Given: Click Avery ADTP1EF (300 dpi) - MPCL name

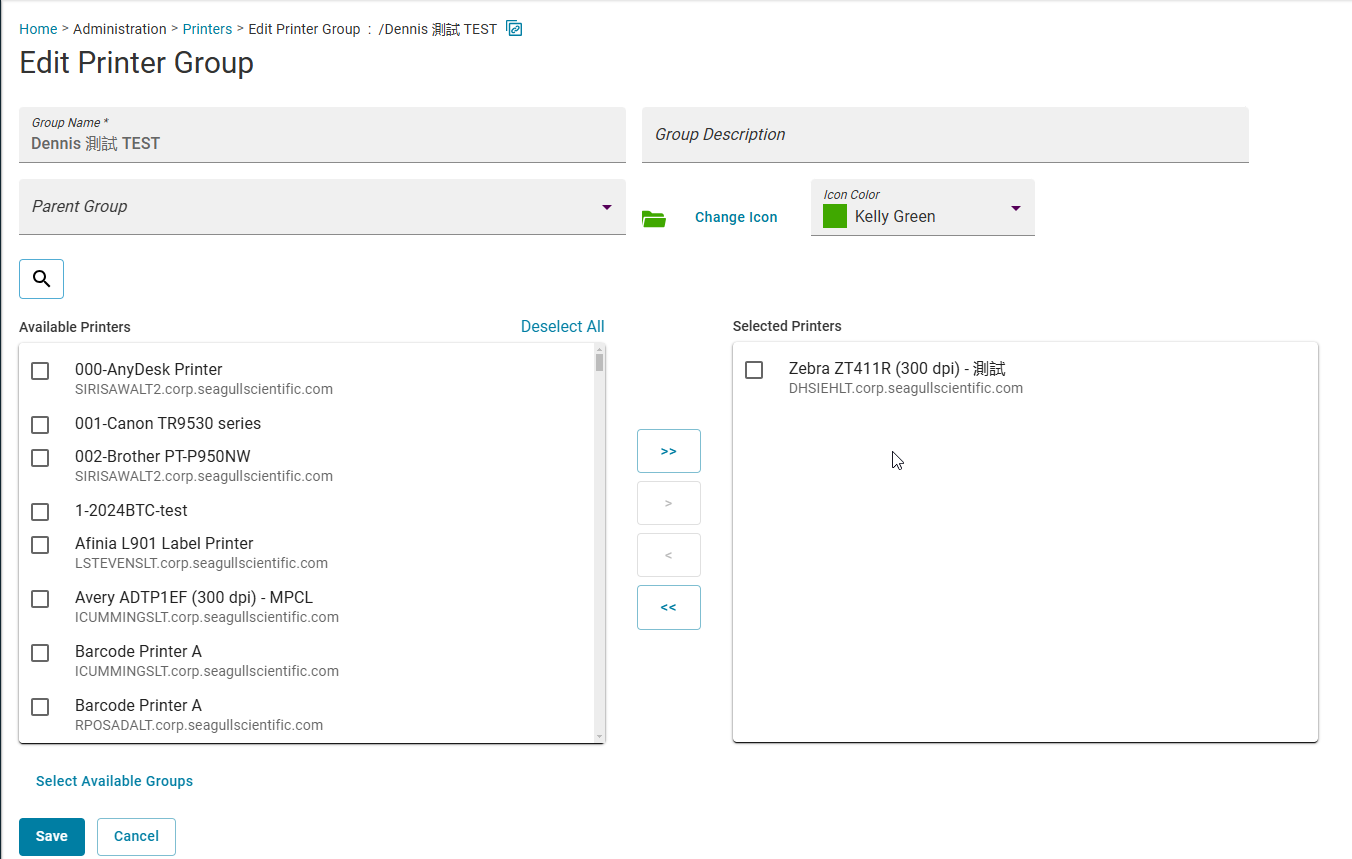Looking at the screenshot, I should [x=194, y=597].
